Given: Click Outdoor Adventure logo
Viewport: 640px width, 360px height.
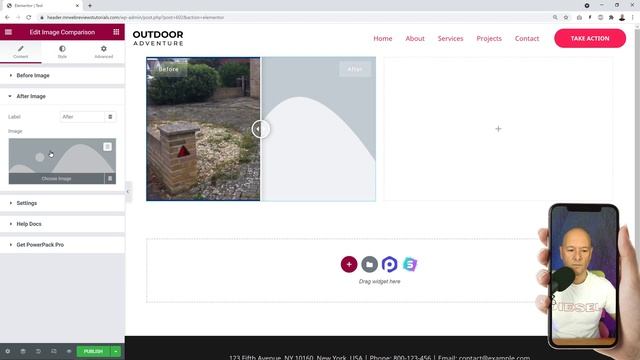Looking at the screenshot, I should 158,38.
